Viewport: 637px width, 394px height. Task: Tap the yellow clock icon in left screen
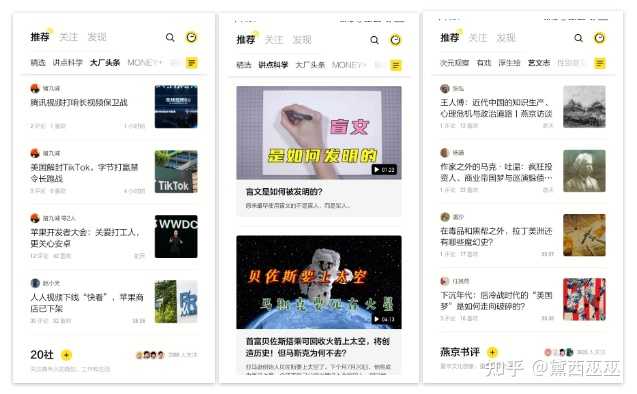191,37
